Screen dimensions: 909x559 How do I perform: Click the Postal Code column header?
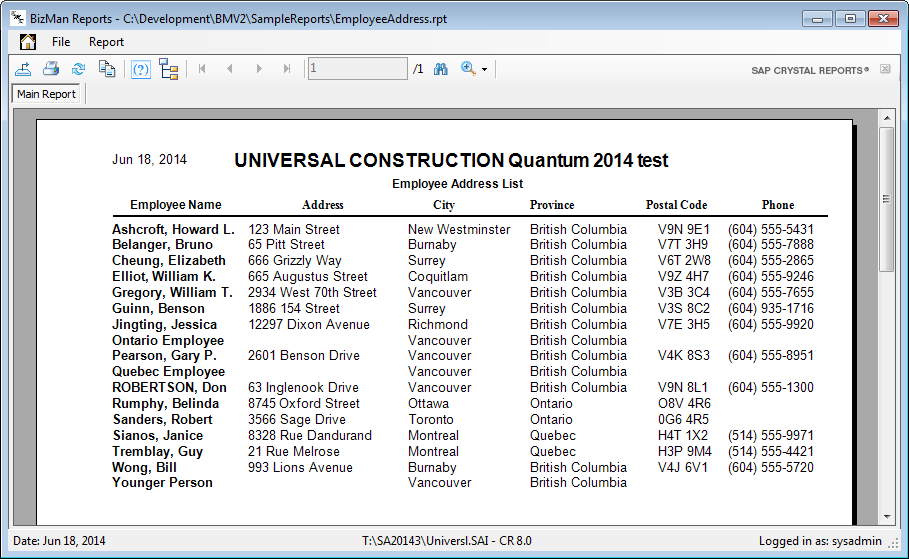point(677,205)
